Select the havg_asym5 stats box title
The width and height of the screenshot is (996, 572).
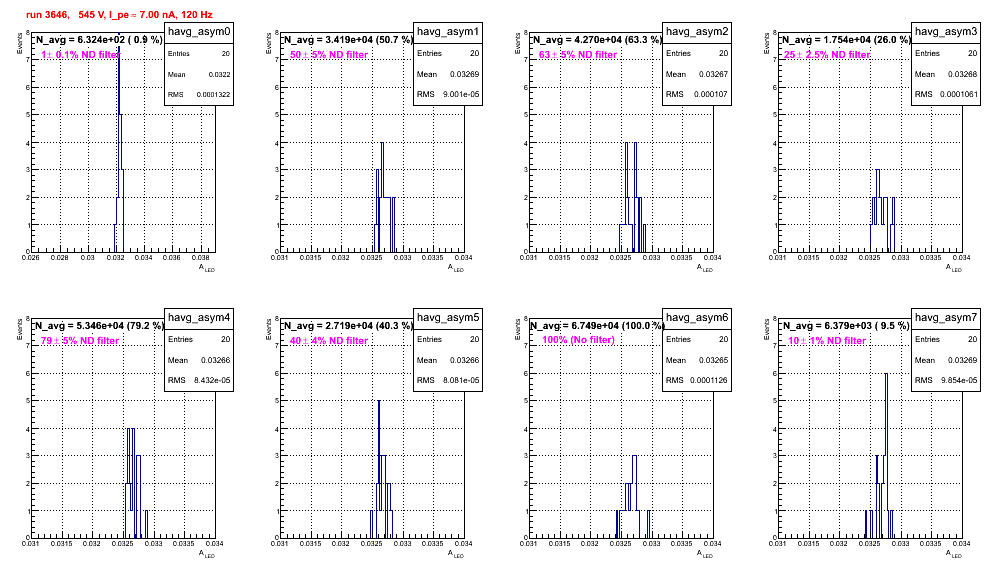coord(448,317)
